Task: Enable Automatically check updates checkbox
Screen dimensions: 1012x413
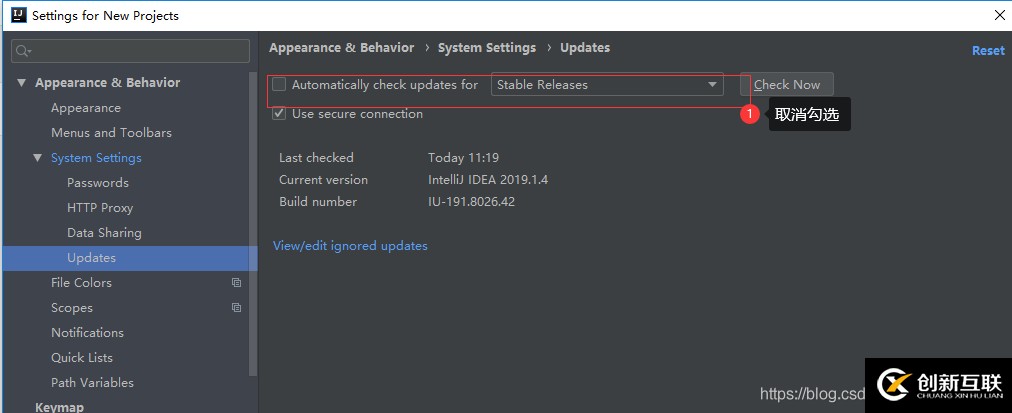Action: coord(279,85)
